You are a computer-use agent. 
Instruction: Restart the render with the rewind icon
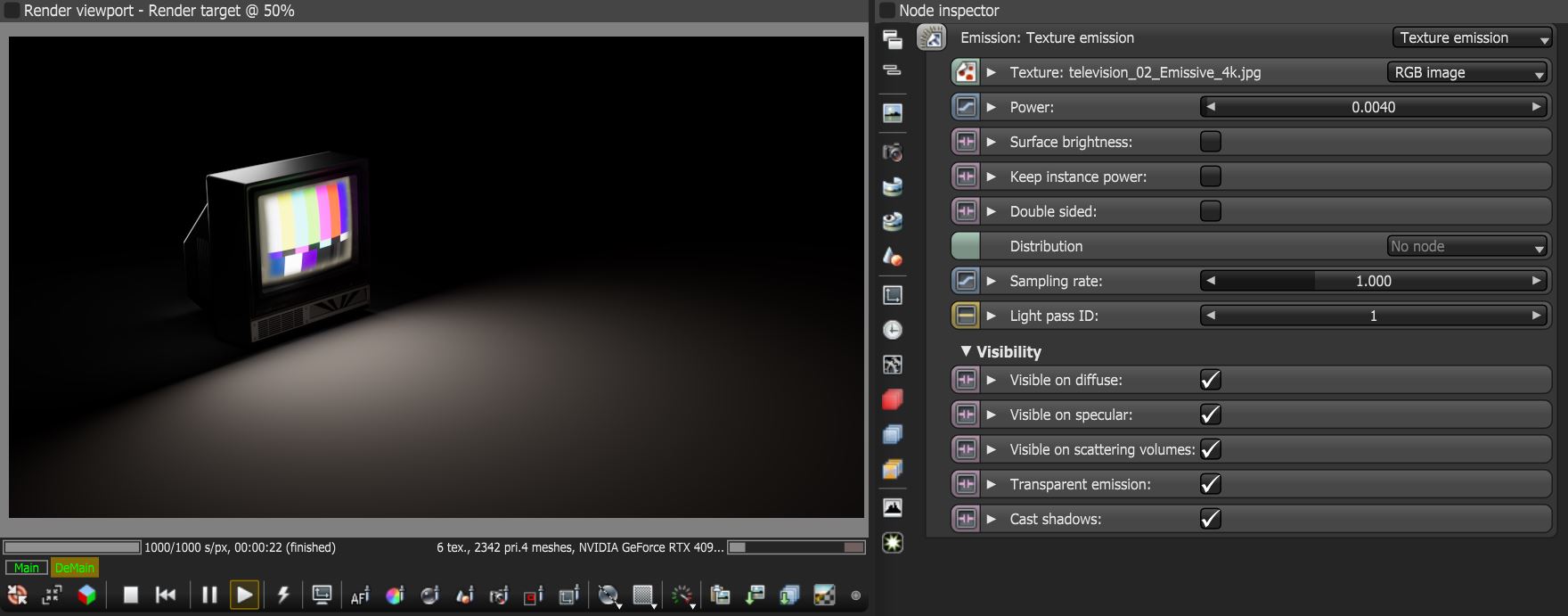point(166,595)
